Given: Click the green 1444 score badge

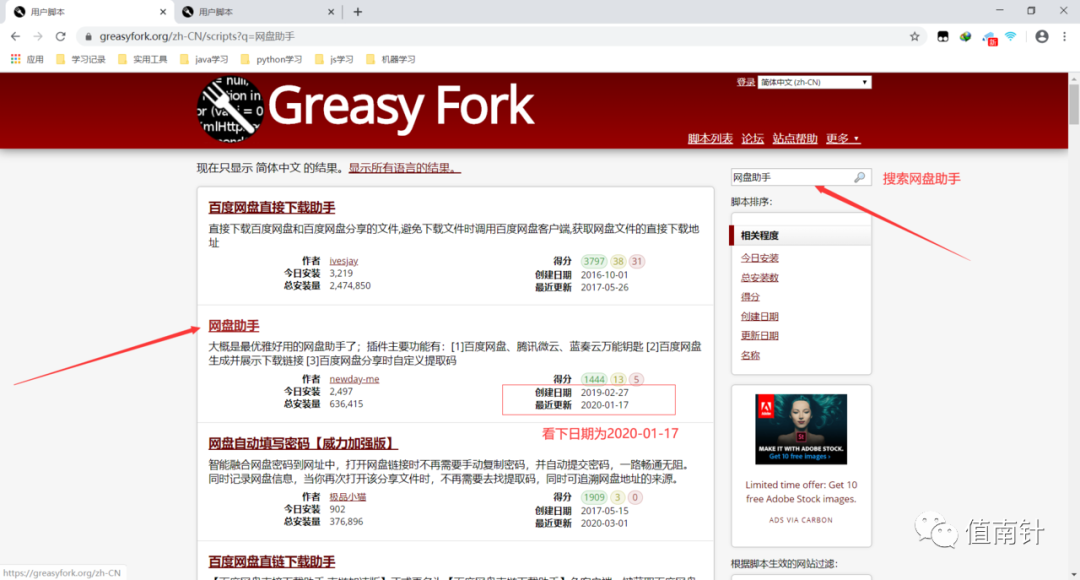Looking at the screenshot, I should click(594, 379).
